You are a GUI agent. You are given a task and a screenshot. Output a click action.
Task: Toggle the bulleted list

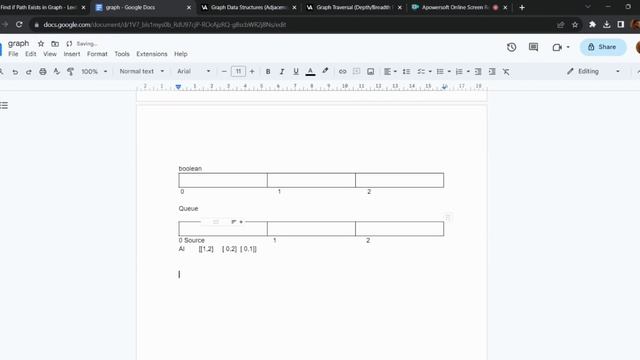pos(440,71)
